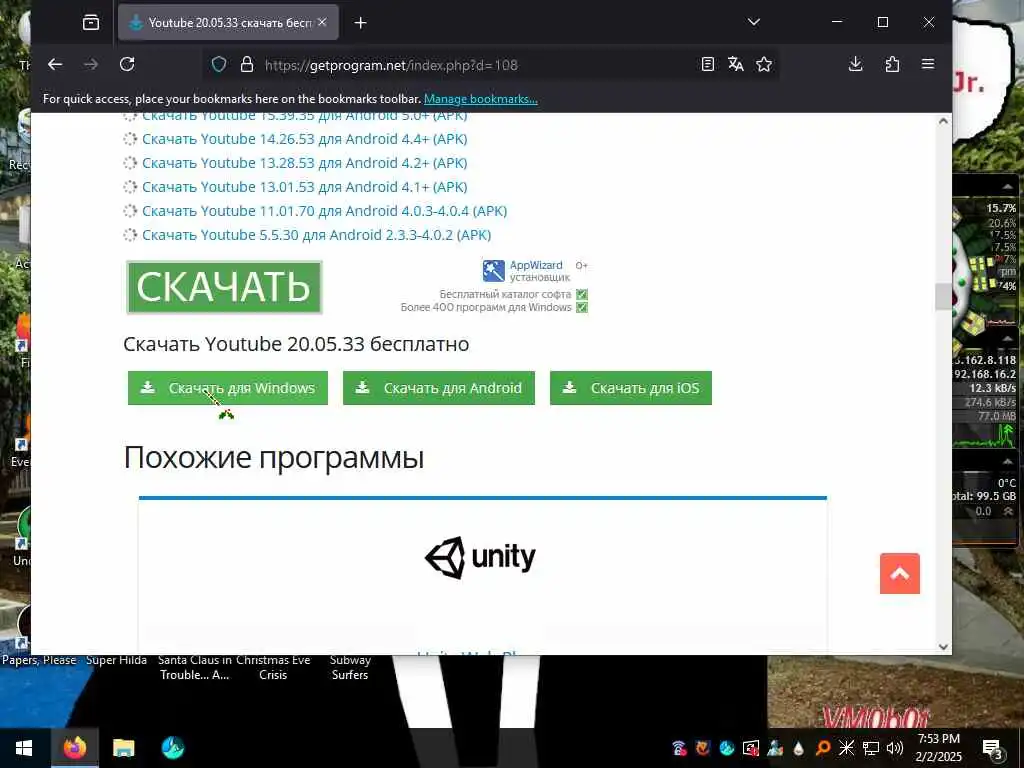Viewport: 1024px width, 768px height.
Task: Open File Explorer from taskbar
Action: pyautogui.click(x=123, y=748)
